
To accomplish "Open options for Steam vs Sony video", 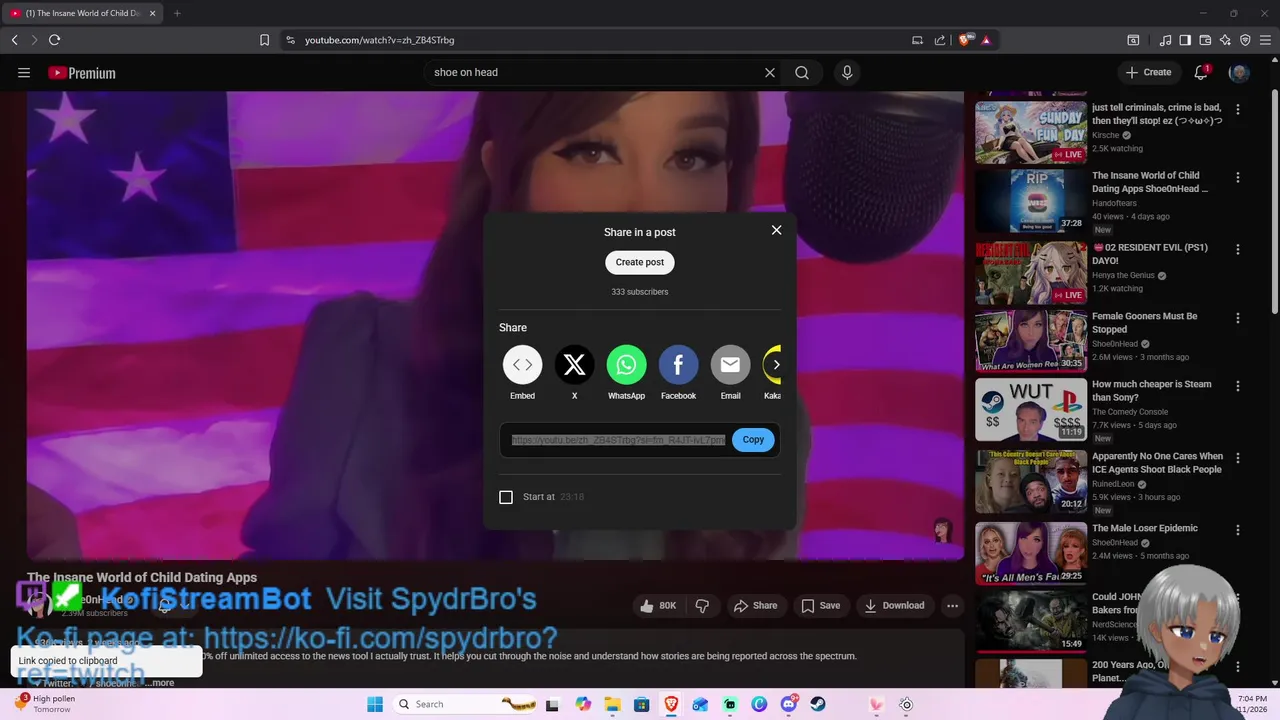I will click(1238, 386).
